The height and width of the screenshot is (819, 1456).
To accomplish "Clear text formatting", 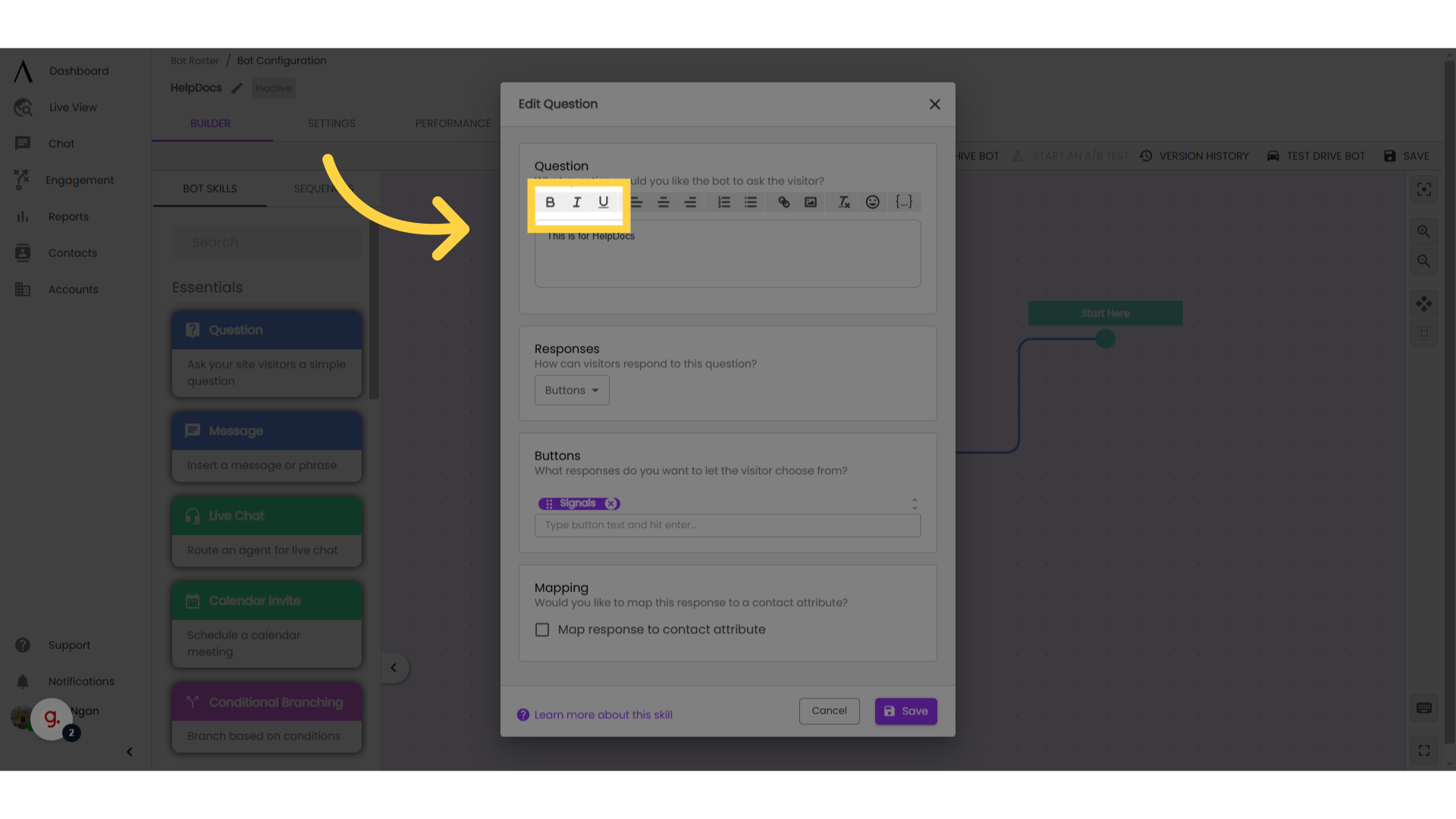I will click(x=844, y=202).
